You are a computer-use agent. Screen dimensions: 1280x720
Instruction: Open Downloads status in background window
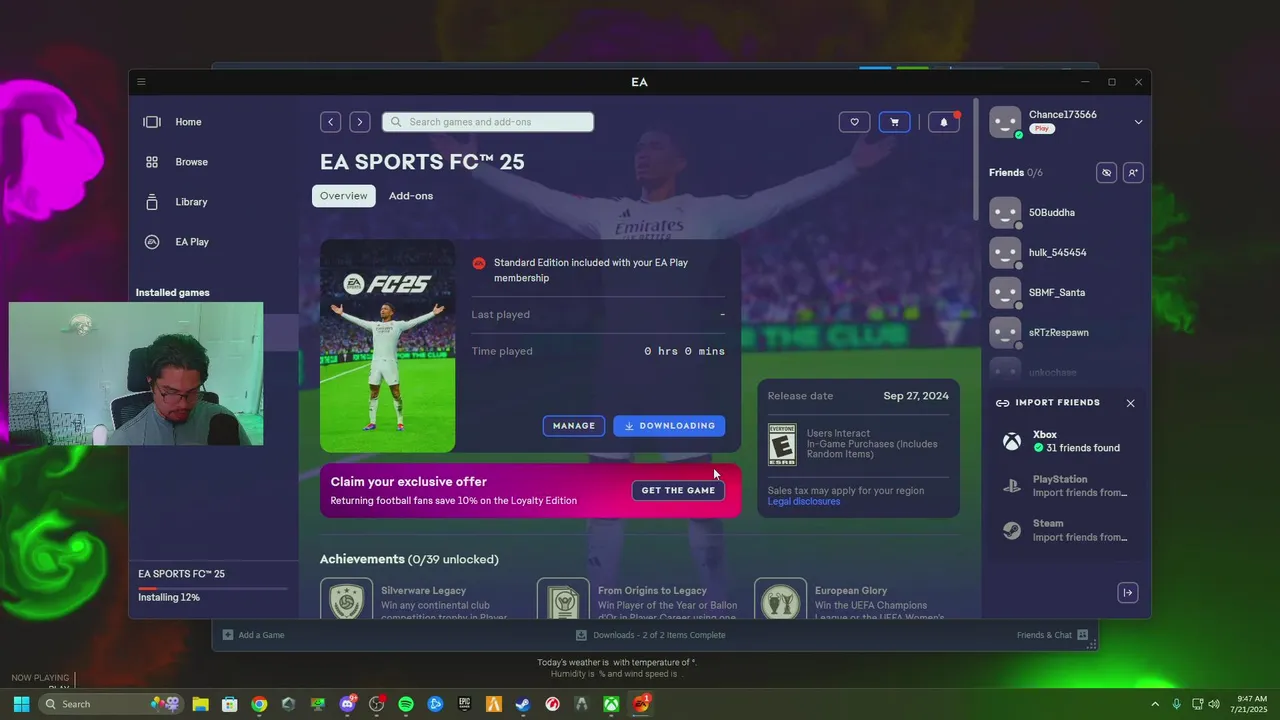coord(651,635)
